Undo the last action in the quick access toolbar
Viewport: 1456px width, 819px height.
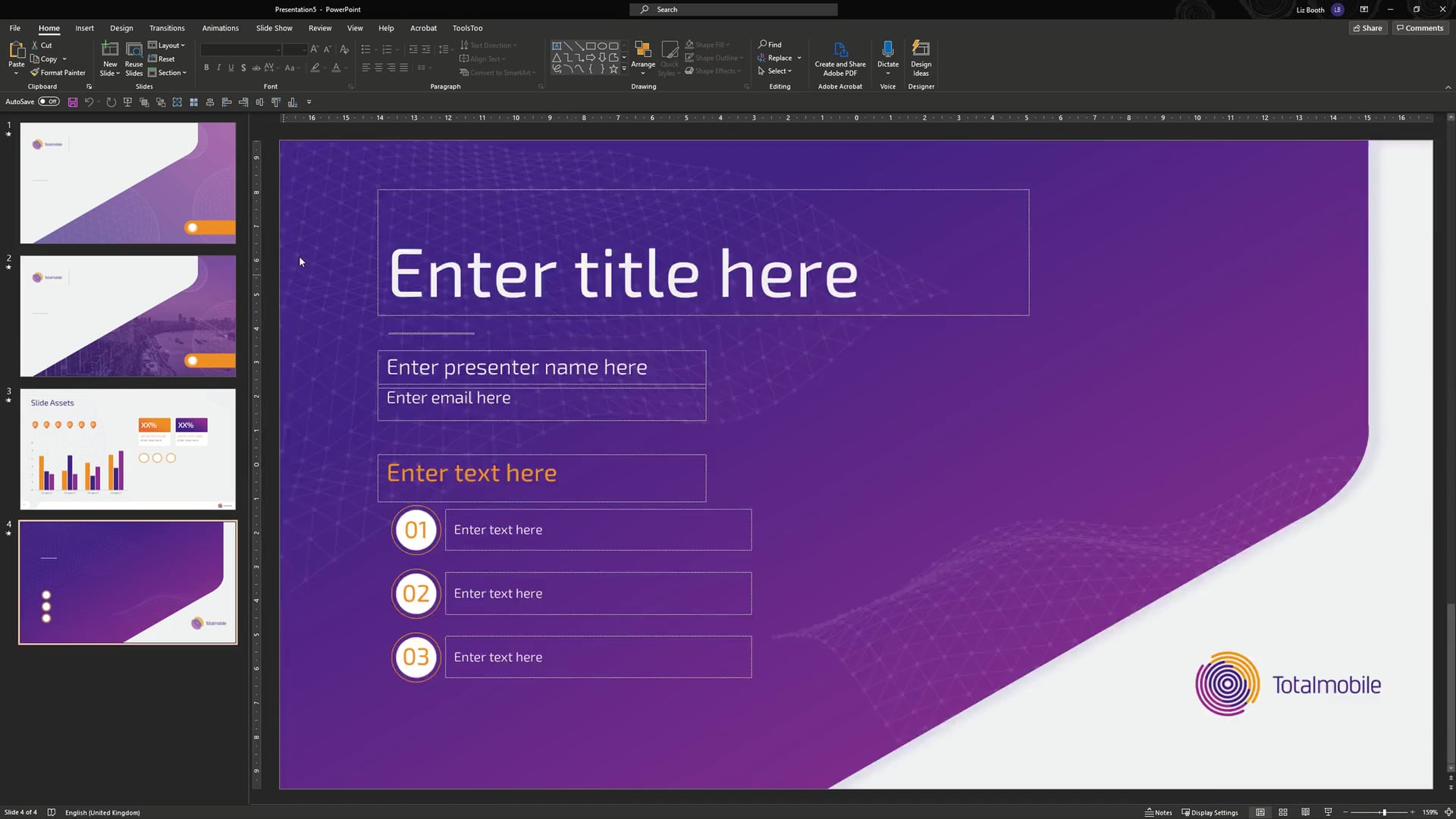[89, 102]
